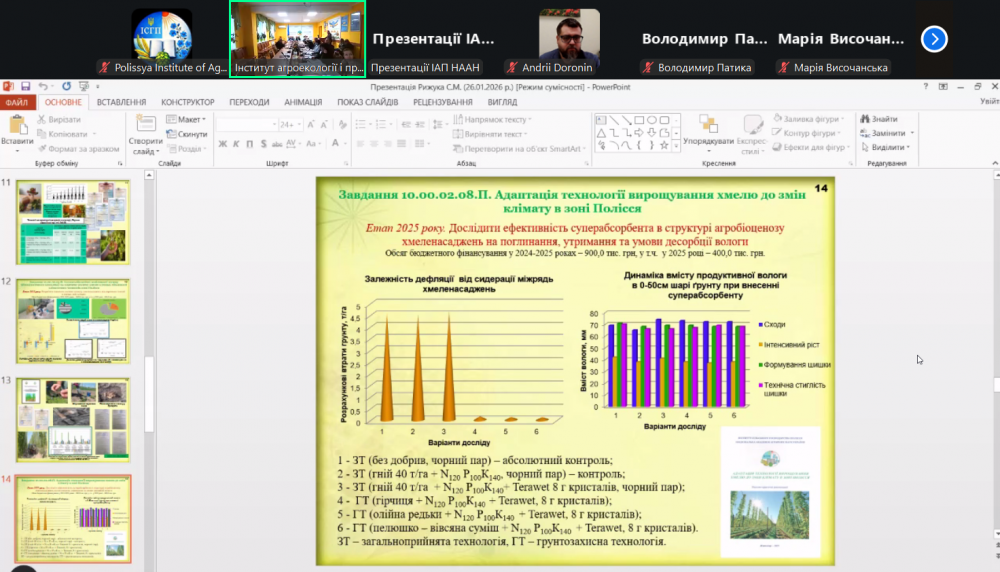Expand the Layout (Макет) dropdown
1000x572 pixels.
tap(187, 119)
